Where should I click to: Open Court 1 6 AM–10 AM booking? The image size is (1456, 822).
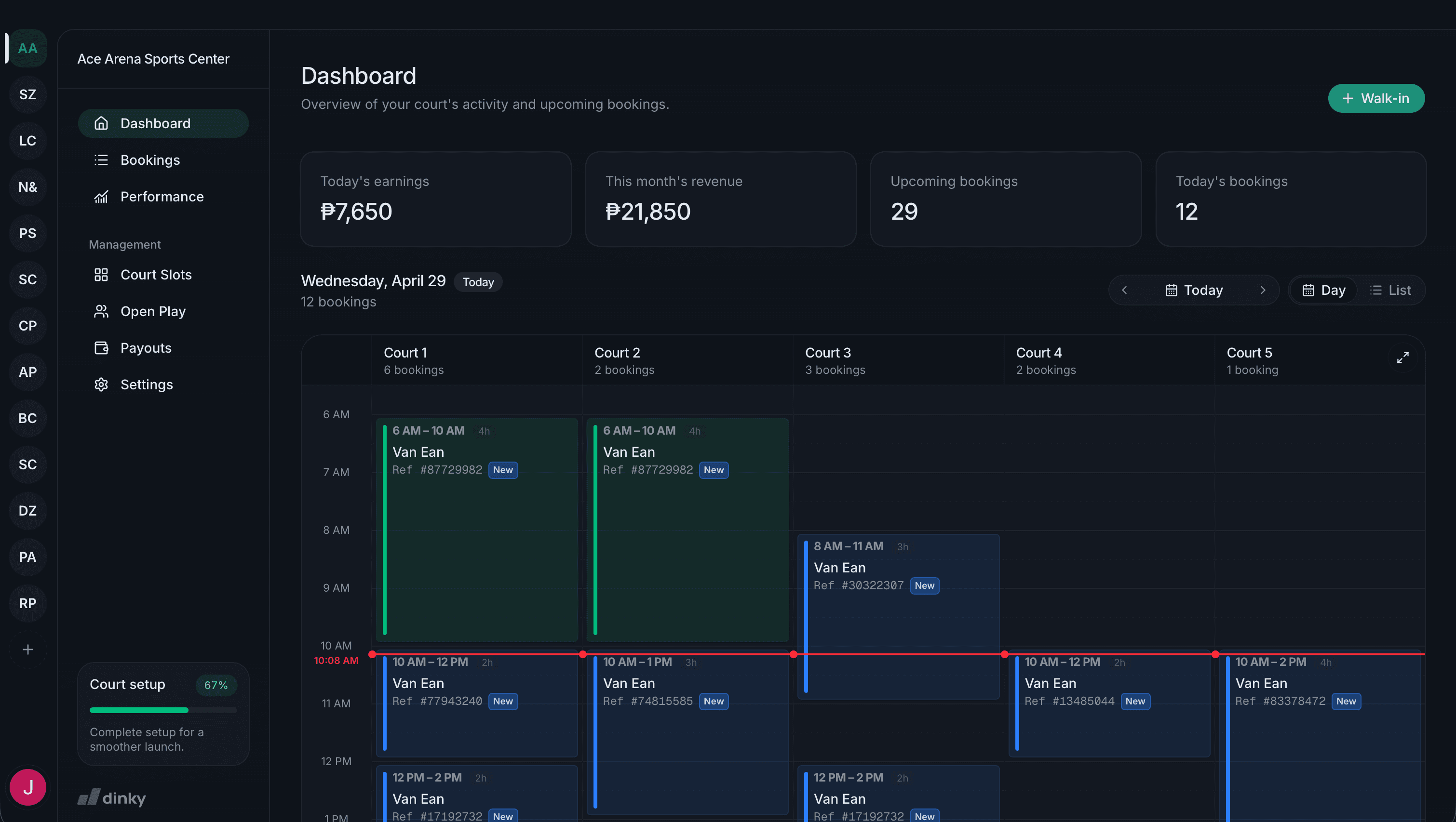(477, 530)
